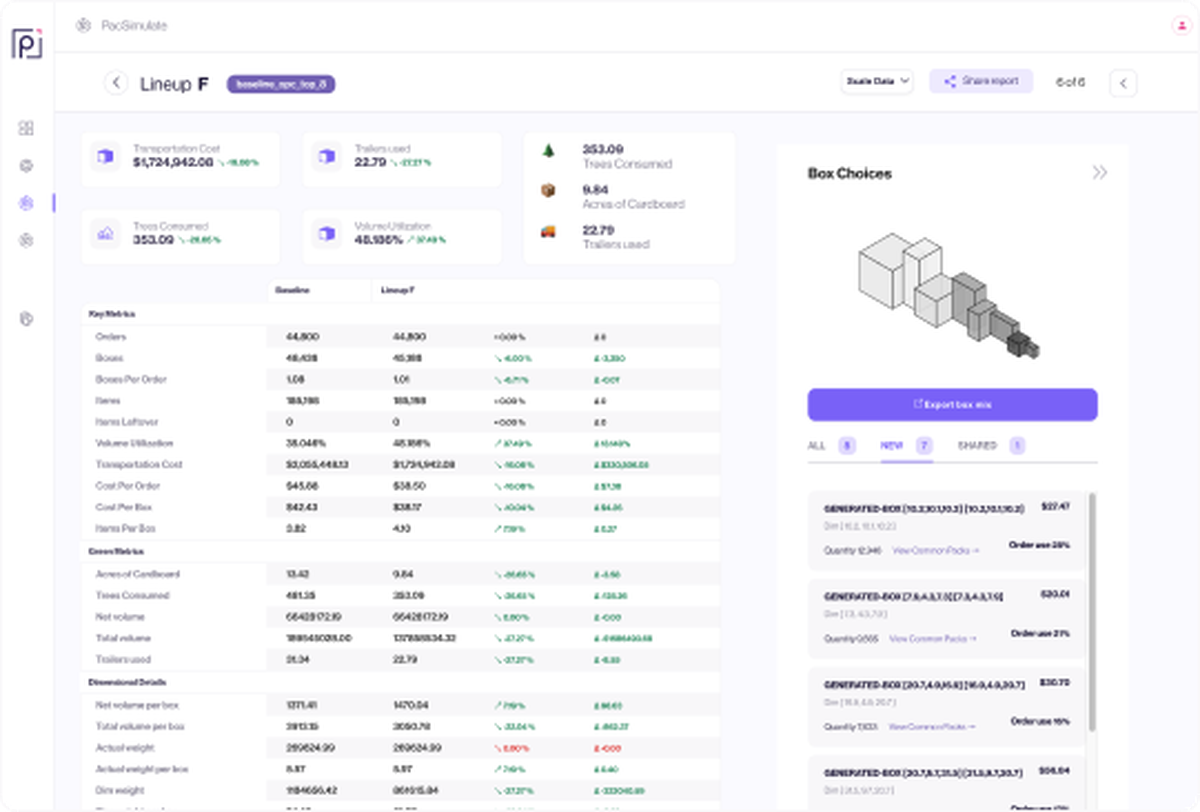Switch to the SHARED boxes tab
1200x812 pixels.
coord(991,446)
